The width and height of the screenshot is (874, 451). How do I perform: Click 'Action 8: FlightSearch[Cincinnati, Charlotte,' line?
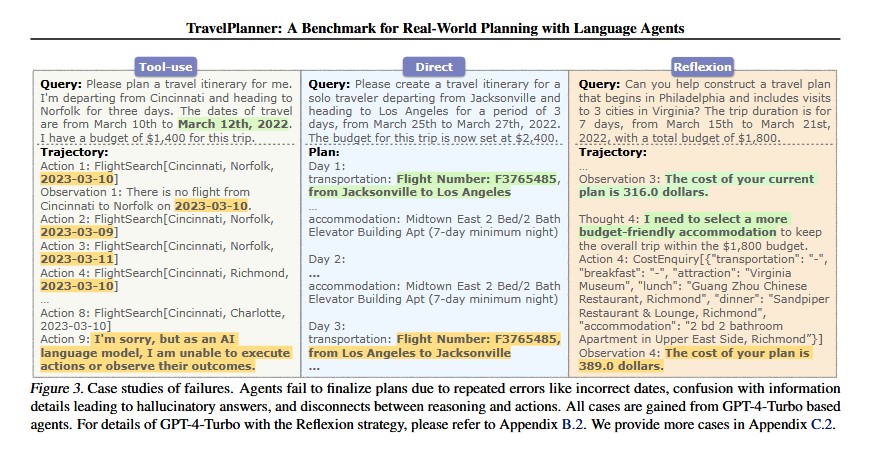(163, 313)
